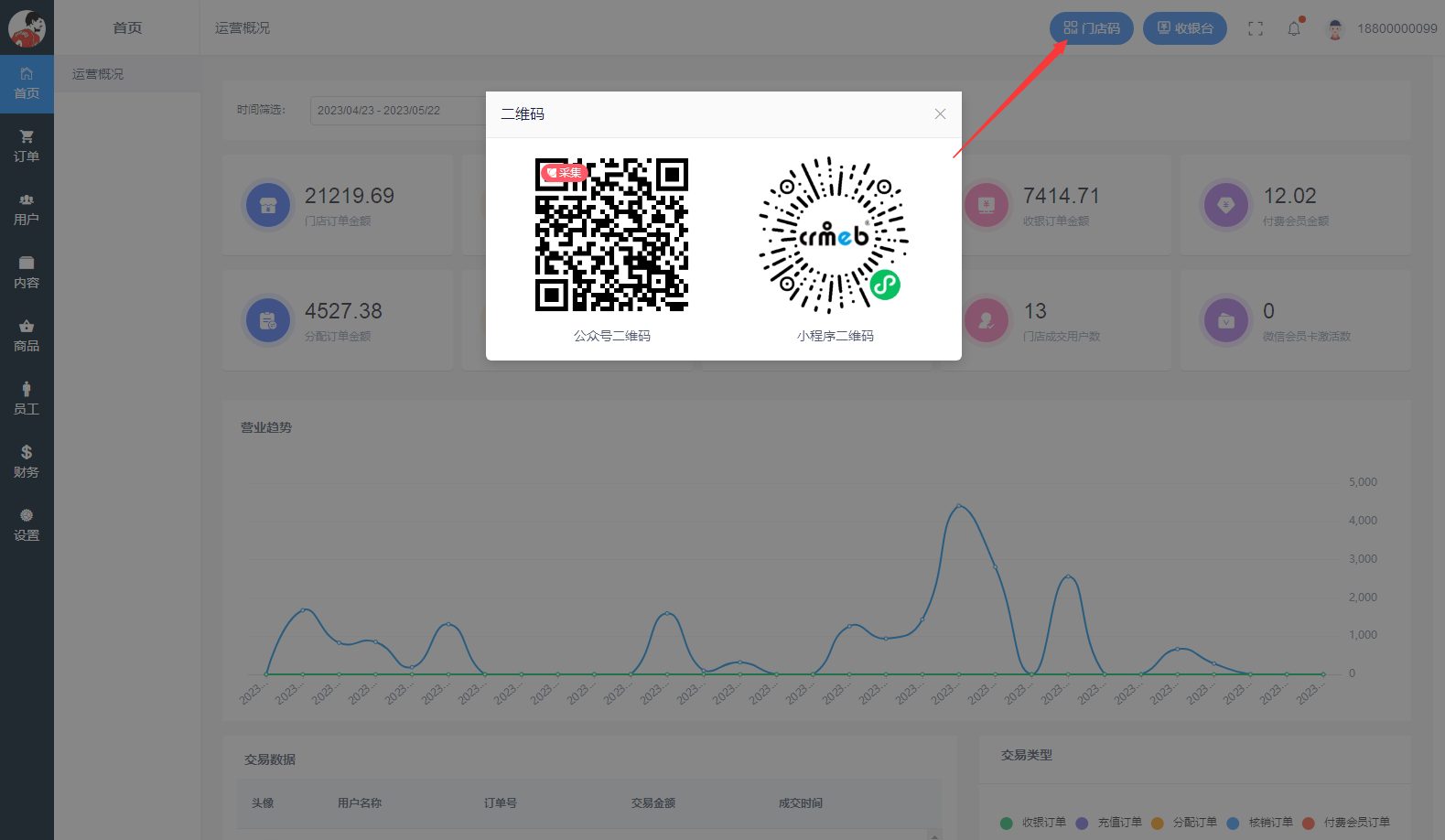Image resolution: width=1445 pixels, height=840 pixels.
Task: Toggle 充值订单 legend item
Action: point(1108,823)
